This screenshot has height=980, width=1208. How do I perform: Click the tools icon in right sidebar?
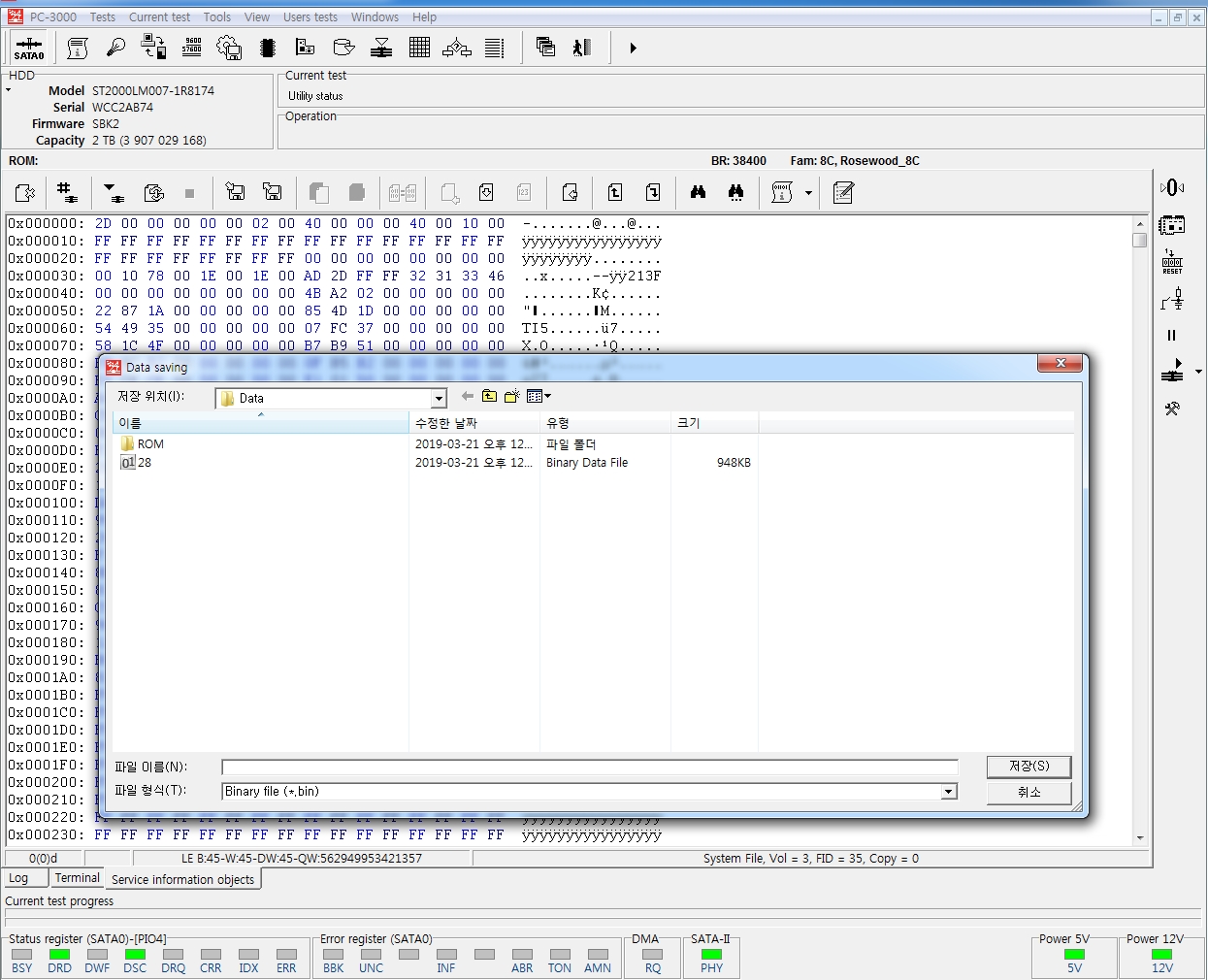[x=1172, y=409]
